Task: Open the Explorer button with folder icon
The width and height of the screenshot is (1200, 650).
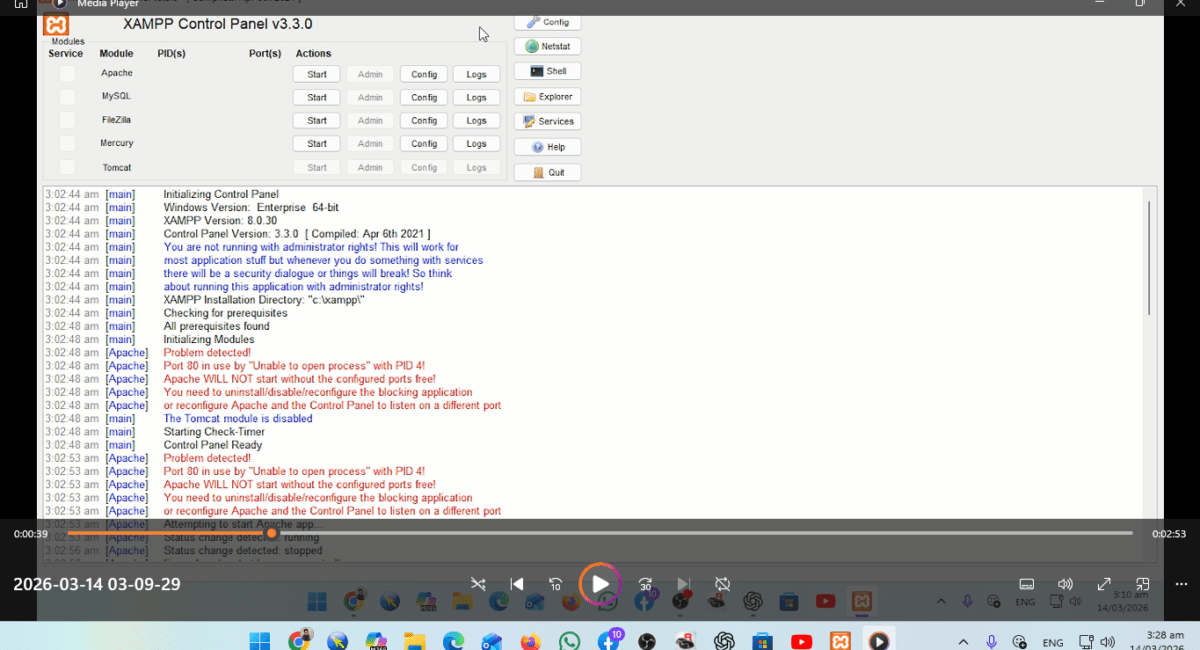Action: [x=547, y=97]
